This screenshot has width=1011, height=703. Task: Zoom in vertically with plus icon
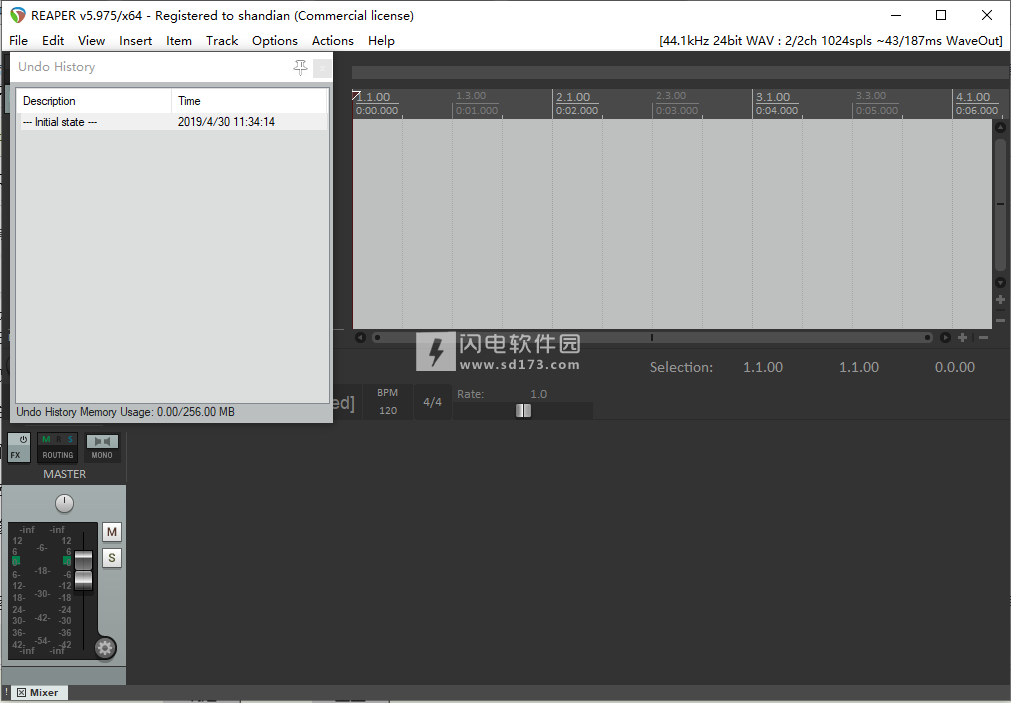(1000, 300)
